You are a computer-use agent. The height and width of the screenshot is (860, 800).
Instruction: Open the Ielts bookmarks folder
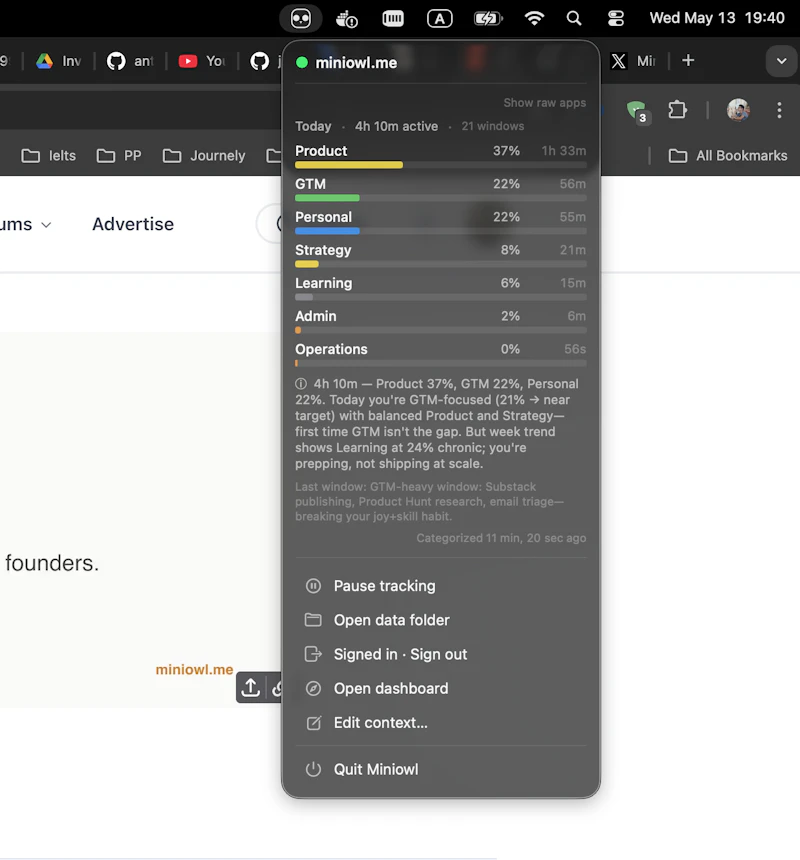pyautogui.click(x=48, y=156)
